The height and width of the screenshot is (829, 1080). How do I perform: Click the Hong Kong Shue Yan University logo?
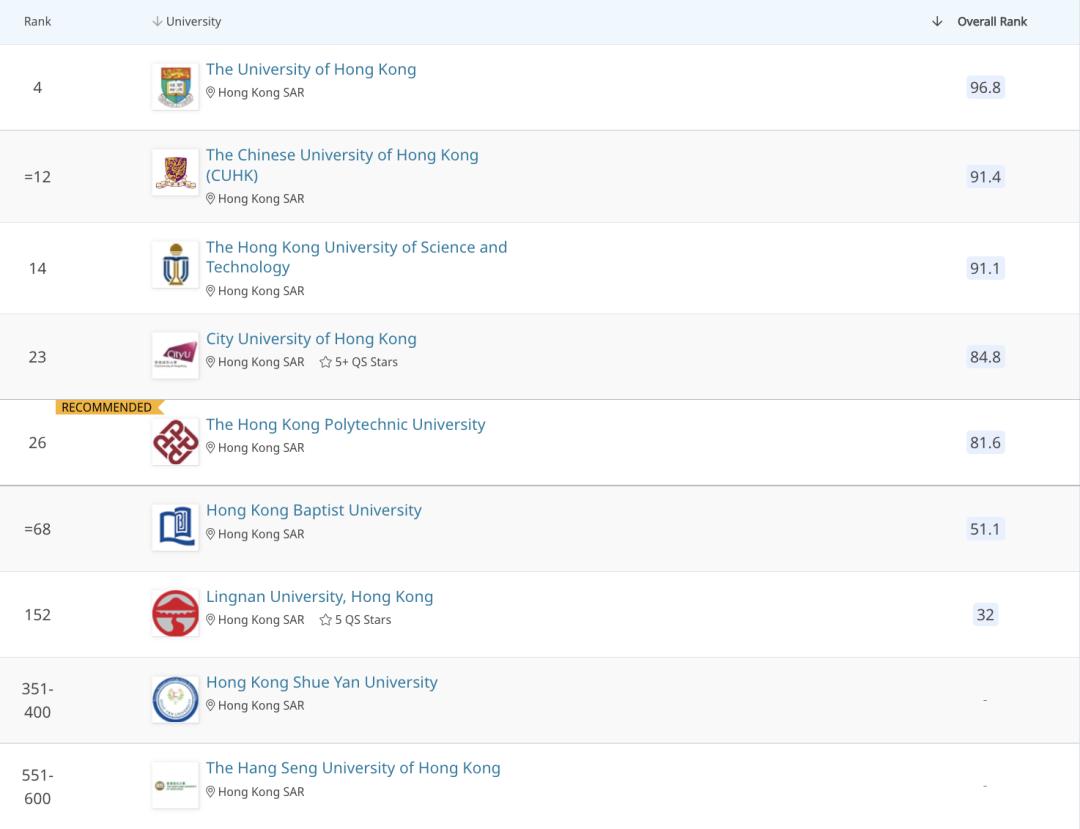pos(175,699)
